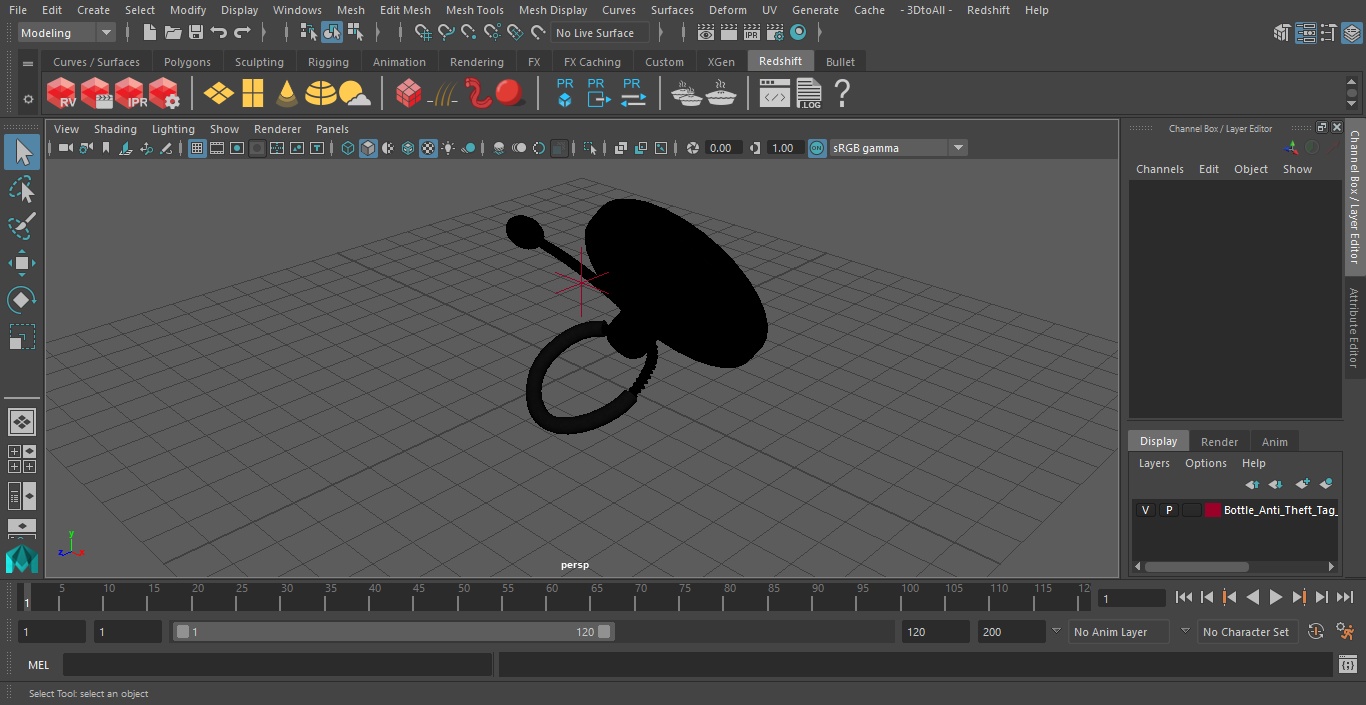This screenshot has height=705, width=1366.
Task: Click the Redo arrow icon
Action: 242,33
